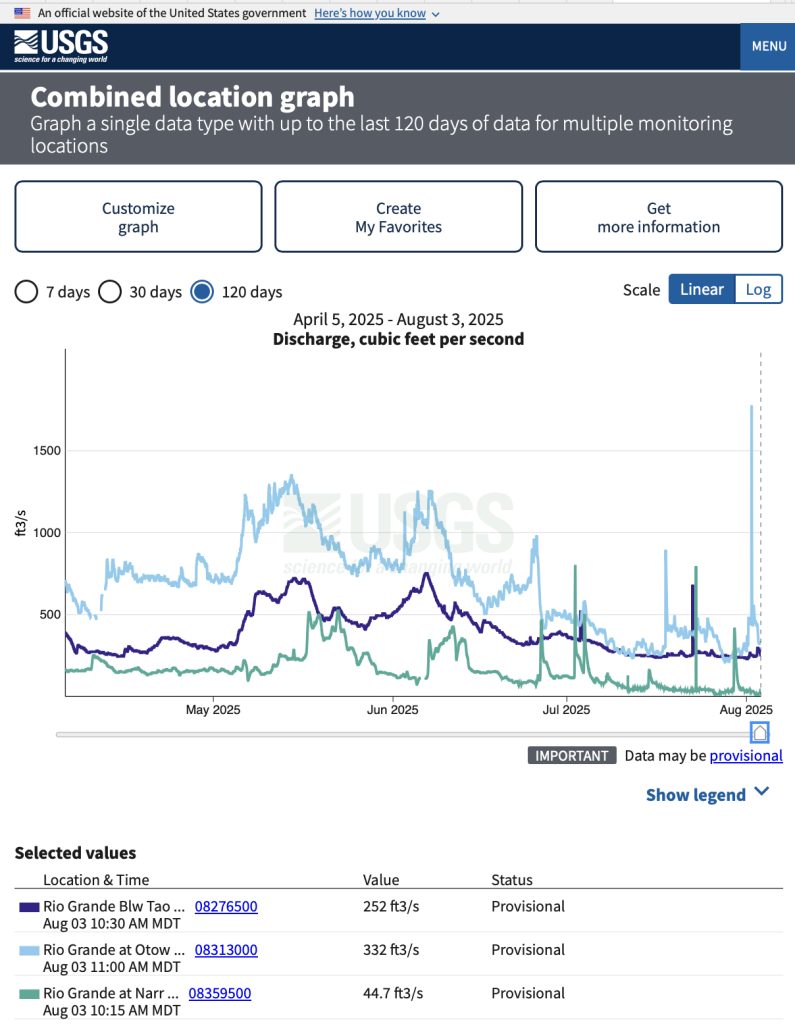
Task: Switch scale to Log
Action: tap(758, 289)
